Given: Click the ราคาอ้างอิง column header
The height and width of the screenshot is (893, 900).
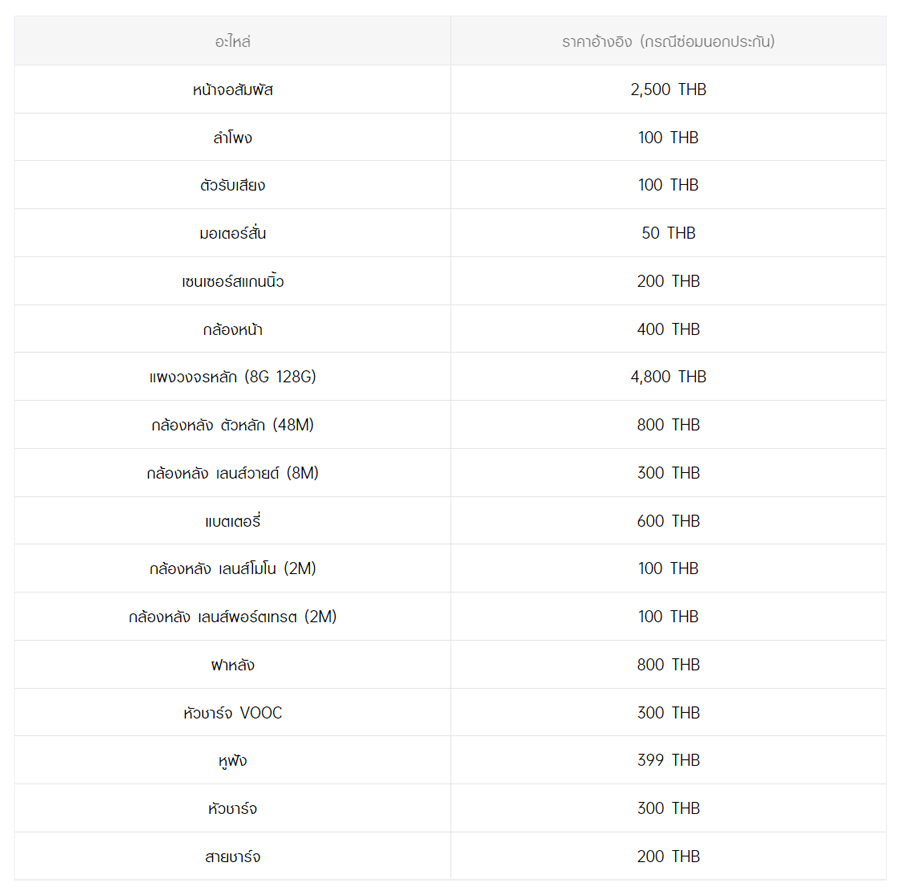Looking at the screenshot, I should (x=668, y=42).
